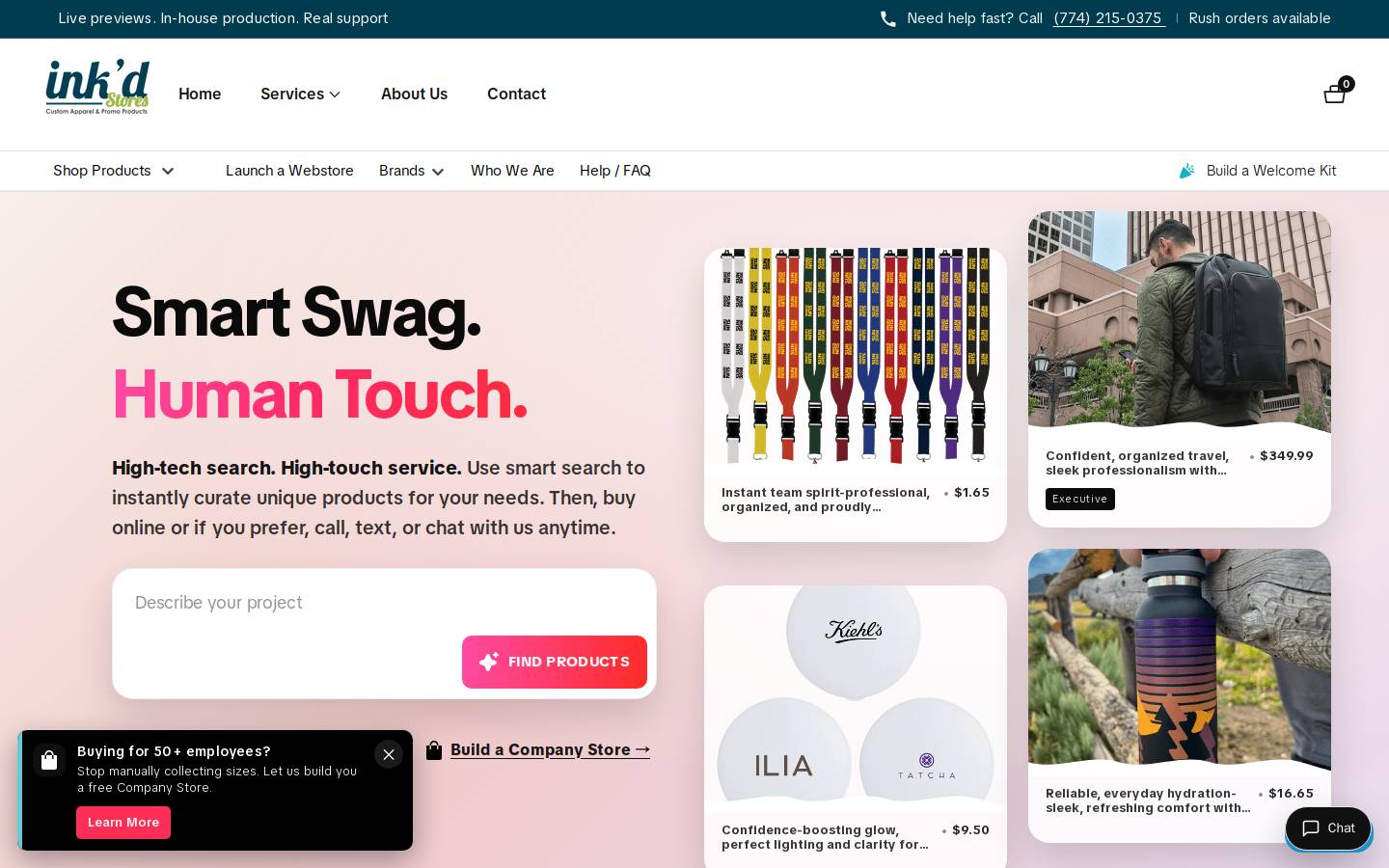Call phone number (774) 215-0375
The height and width of the screenshot is (868, 1389).
[x=1109, y=18]
